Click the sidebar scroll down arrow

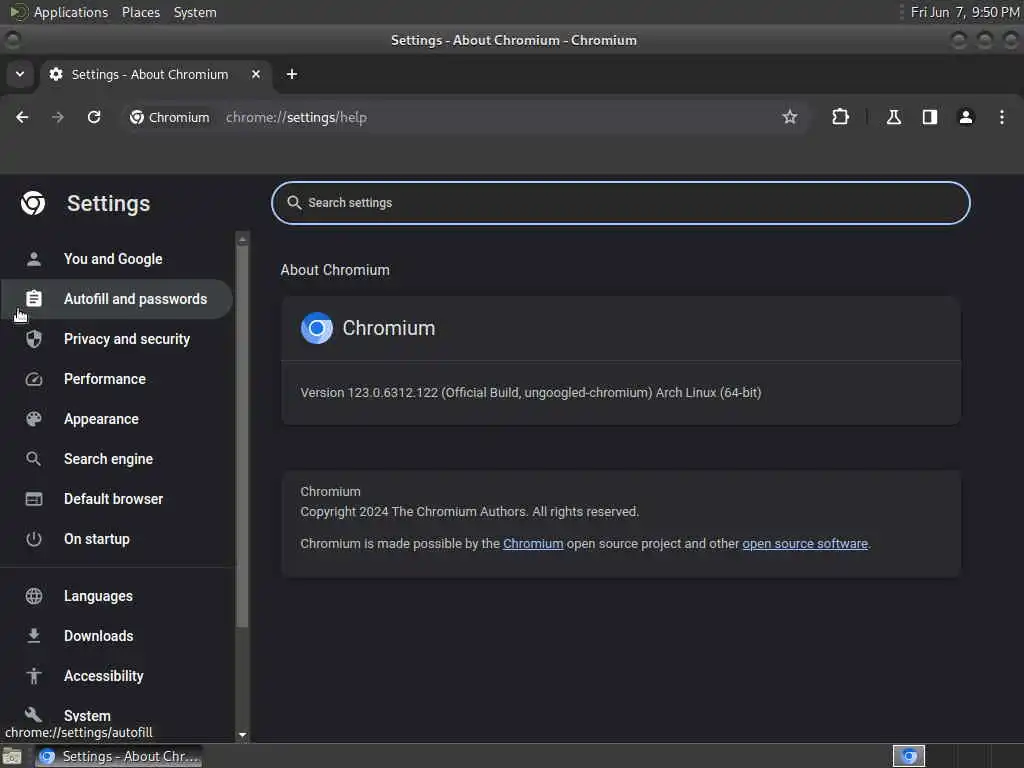point(242,735)
